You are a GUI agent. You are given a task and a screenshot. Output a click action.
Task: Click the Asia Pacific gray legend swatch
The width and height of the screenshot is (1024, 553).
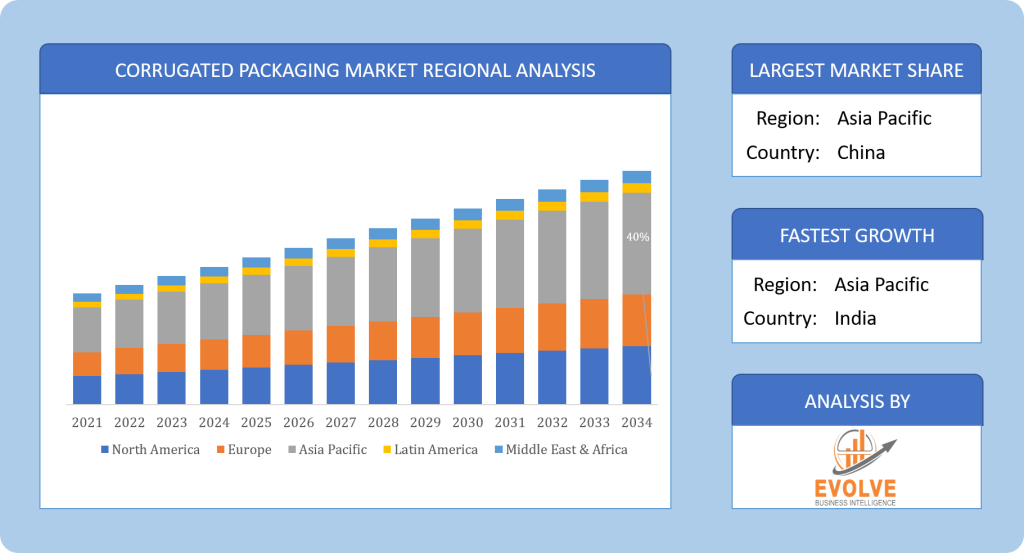(x=292, y=450)
